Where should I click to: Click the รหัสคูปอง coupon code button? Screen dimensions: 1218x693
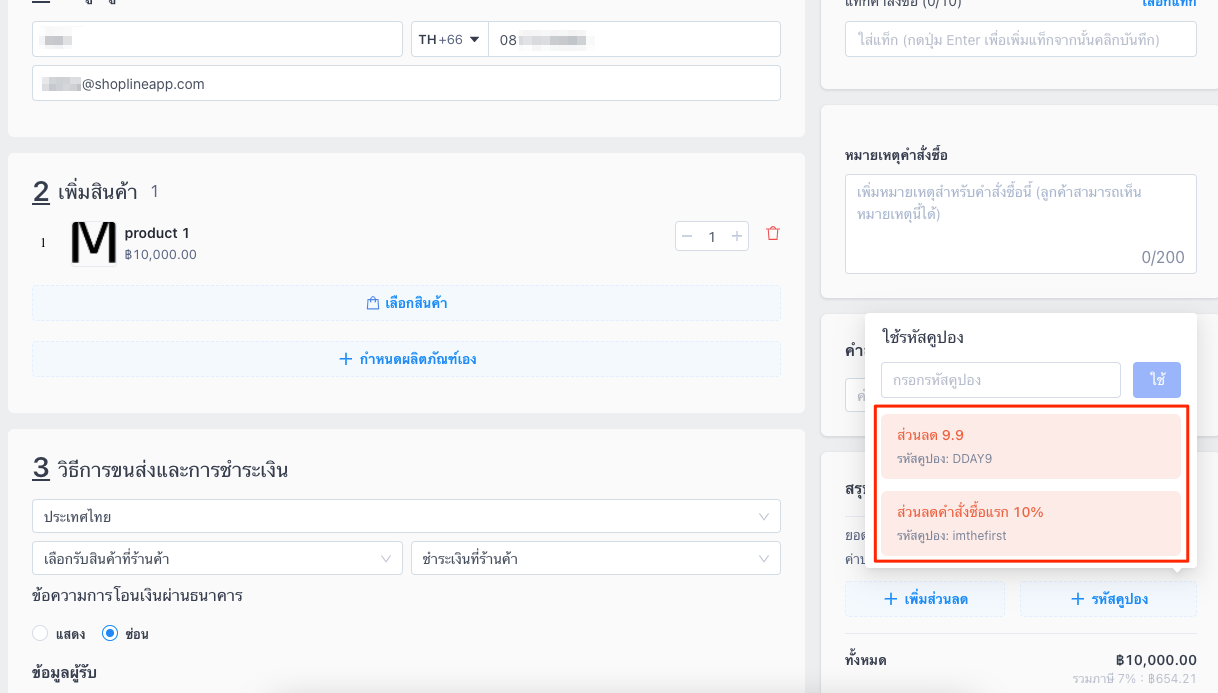(1108, 599)
